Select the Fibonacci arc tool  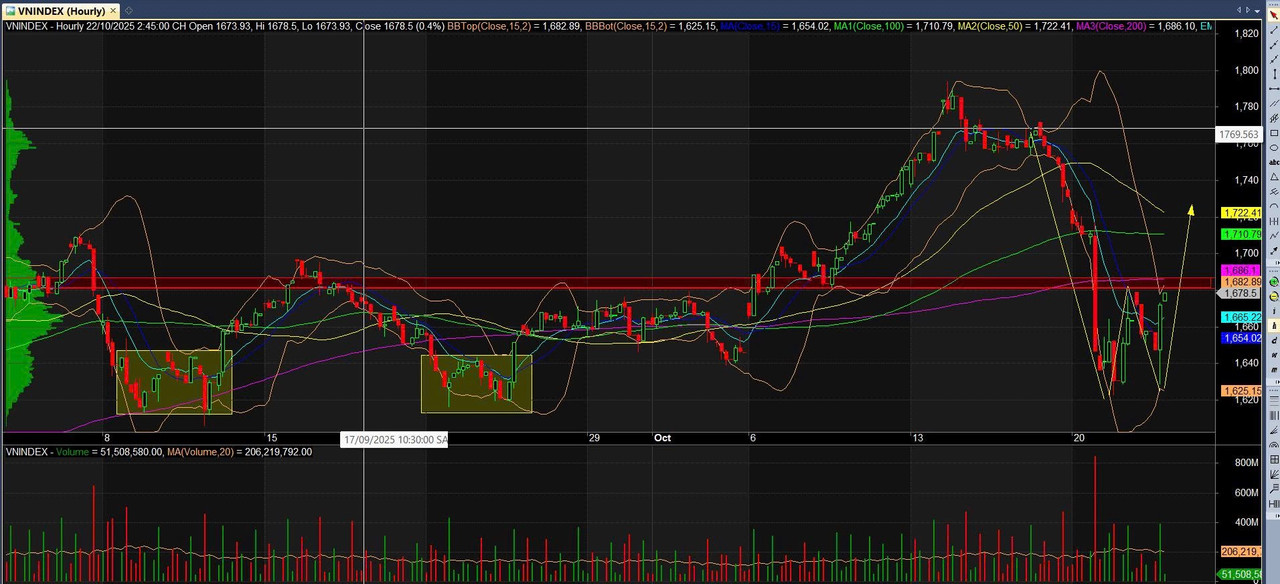[x=1273, y=445]
